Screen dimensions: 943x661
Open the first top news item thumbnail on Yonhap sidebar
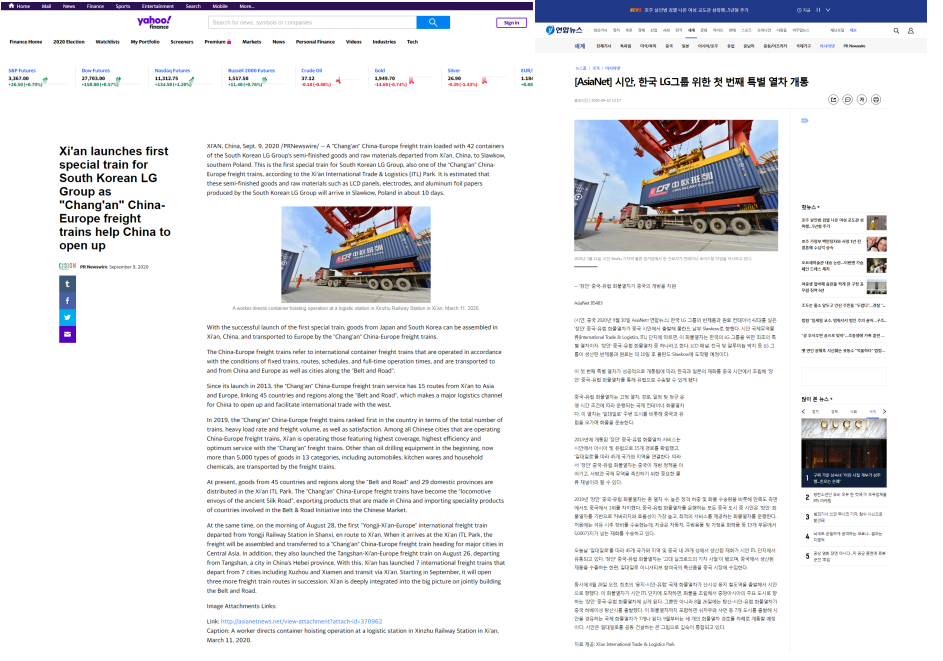click(877, 223)
